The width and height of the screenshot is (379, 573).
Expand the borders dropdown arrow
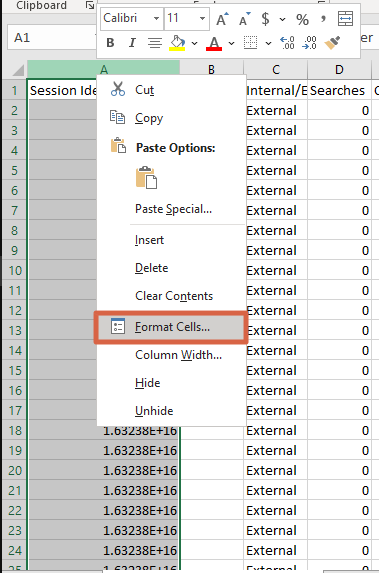coord(268,43)
